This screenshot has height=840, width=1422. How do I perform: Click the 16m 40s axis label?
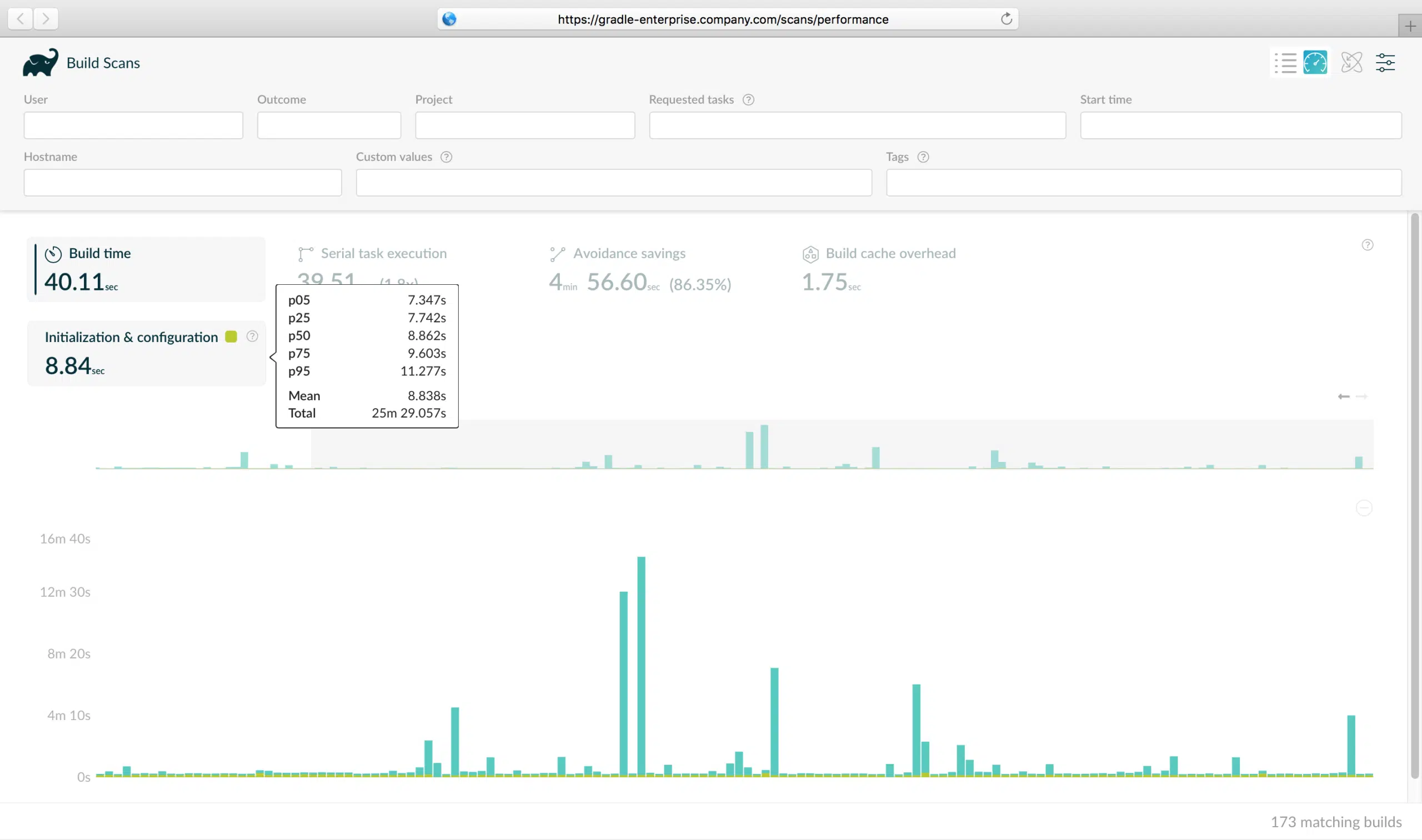[x=65, y=539]
